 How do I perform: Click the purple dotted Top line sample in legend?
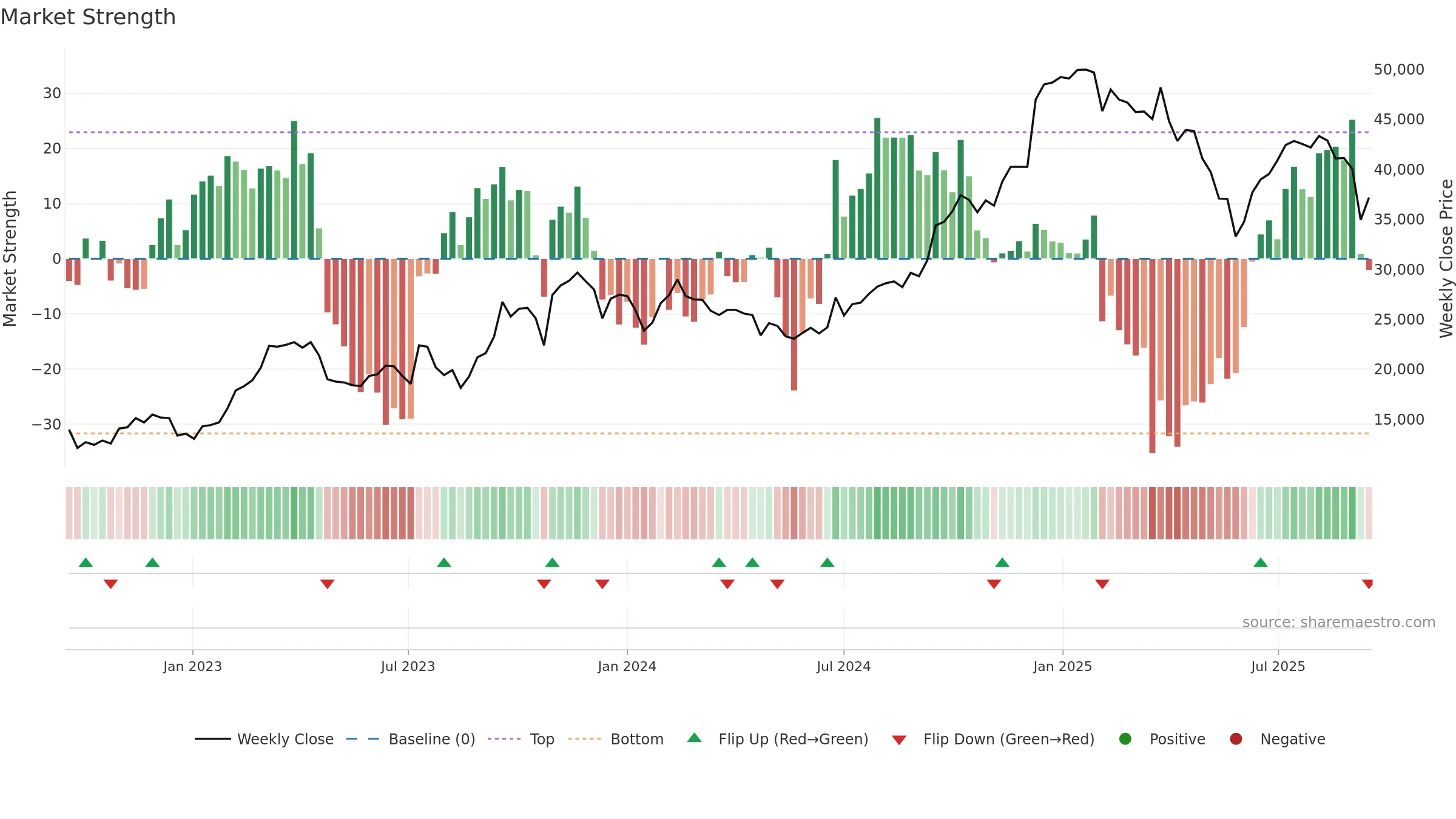[504, 739]
